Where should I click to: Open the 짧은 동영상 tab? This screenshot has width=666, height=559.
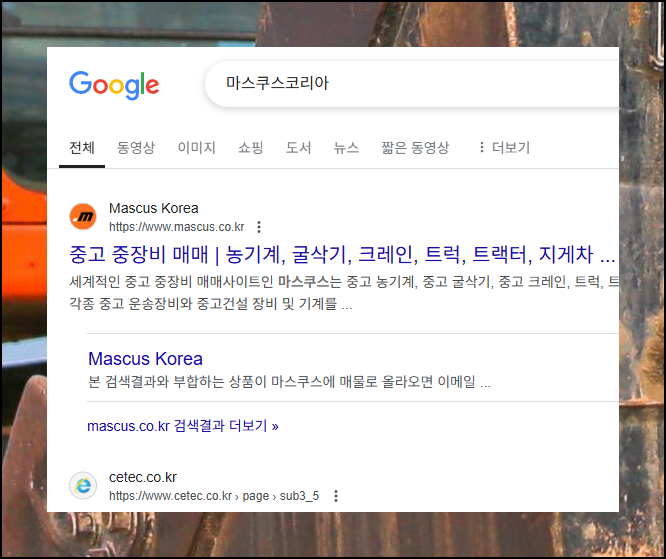click(415, 147)
